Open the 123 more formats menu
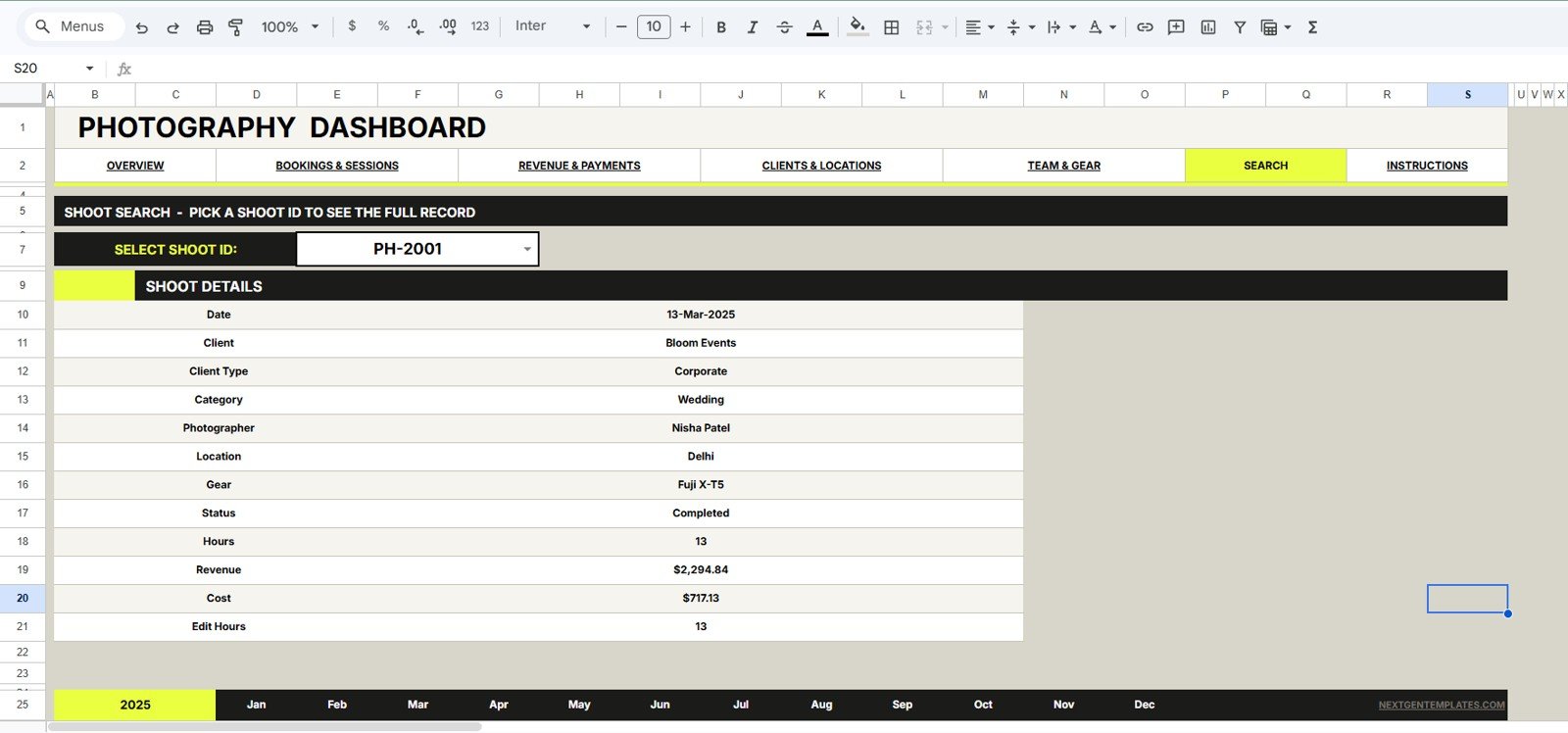Viewport: 1568px width, 733px height. point(480,26)
